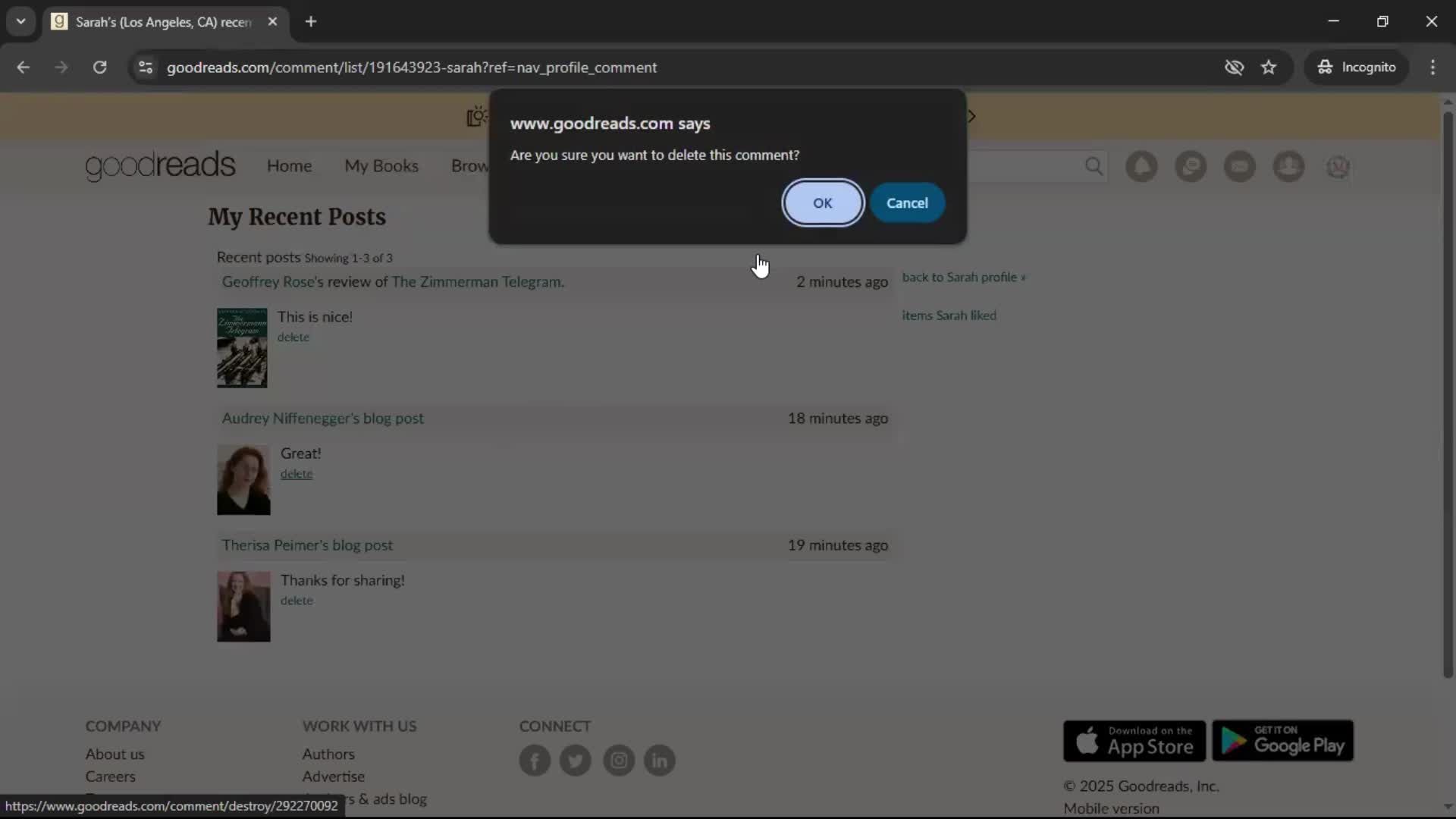Open Goodreads Facebook icon
The width and height of the screenshot is (1456, 819).
pos(535,760)
